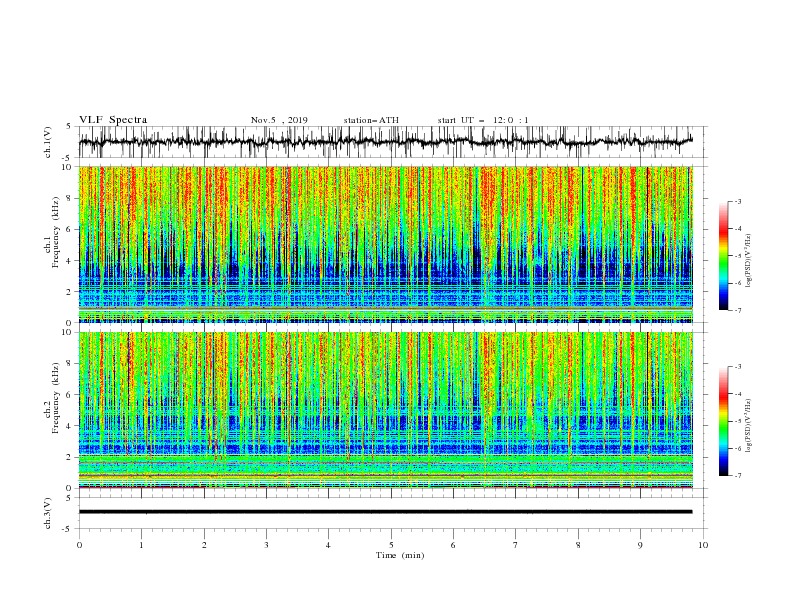Select the date text "Nov.5 , 2019"
This screenshot has height=612, width=792.
279,120
